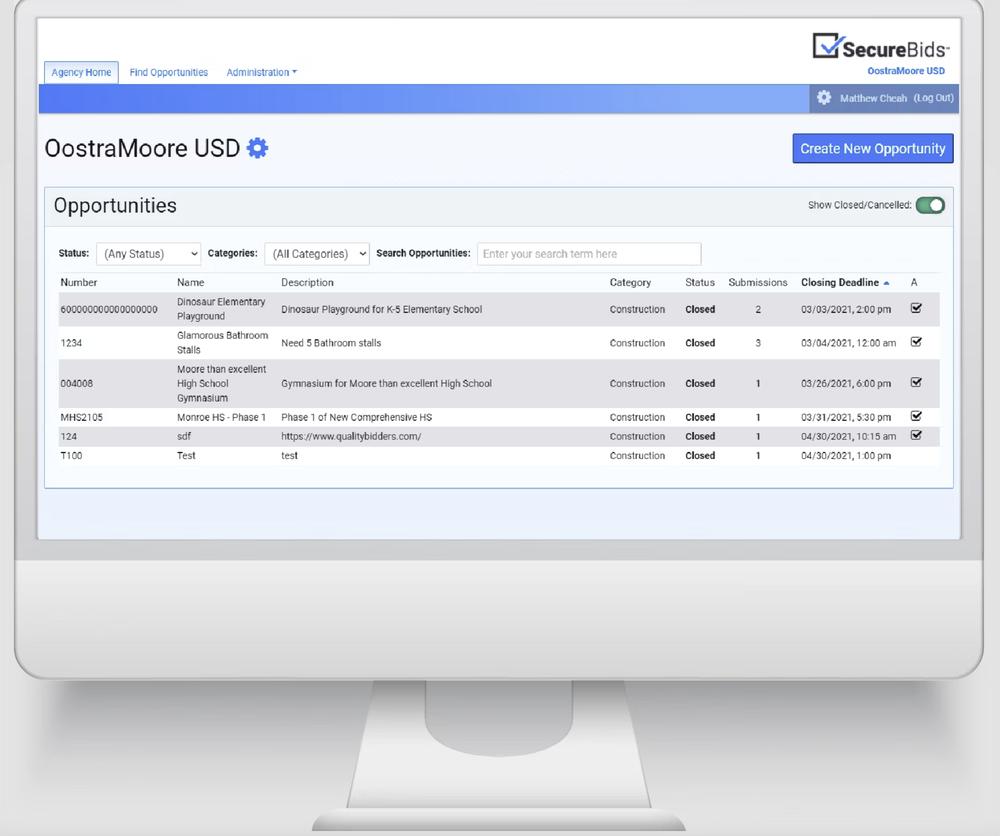Click 'Dinosaur Playground for K-5 Elementary School' description
Screen dimensions: 1000x836
(x=381, y=309)
